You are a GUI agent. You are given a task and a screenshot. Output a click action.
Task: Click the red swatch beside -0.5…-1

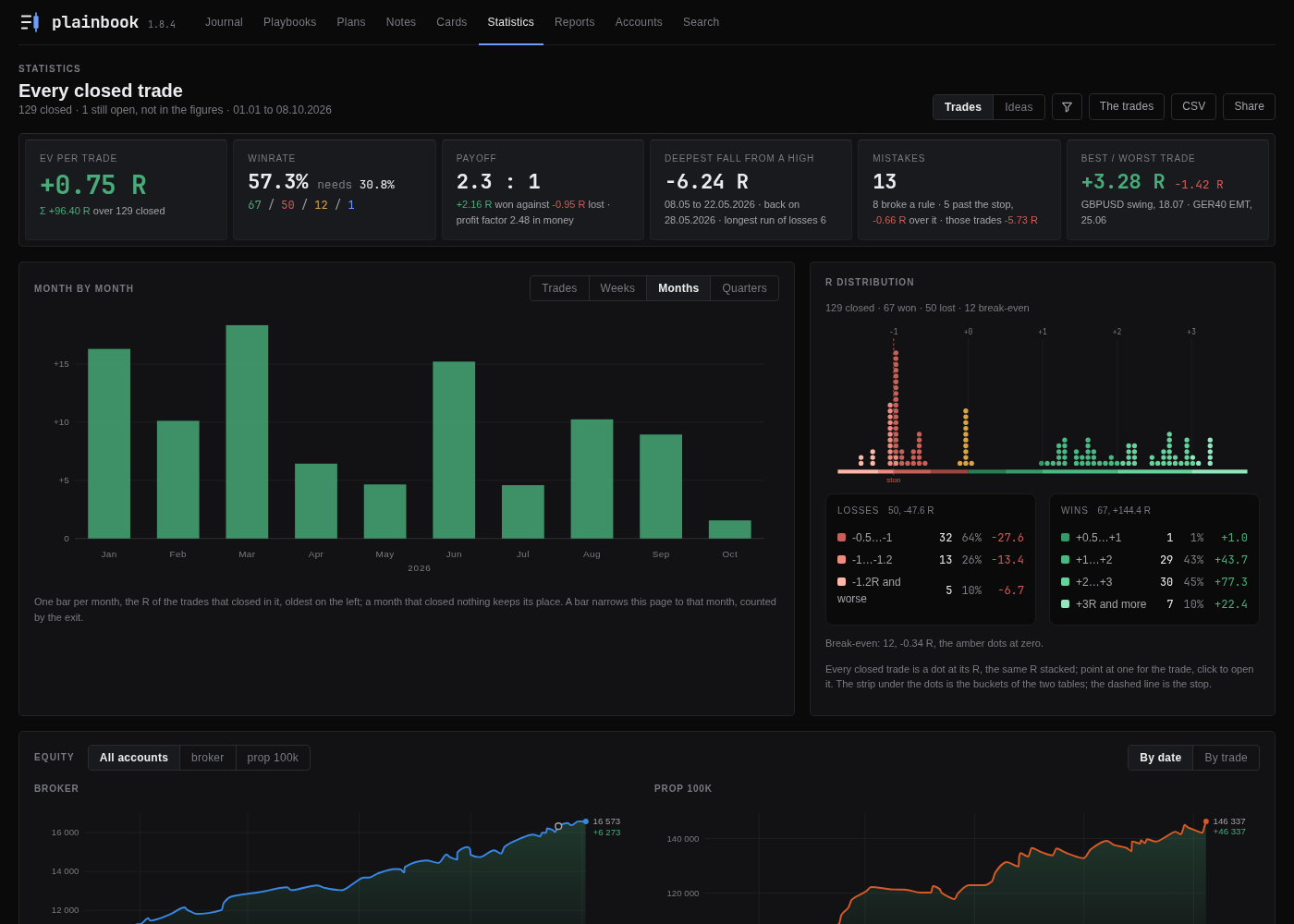coord(842,538)
